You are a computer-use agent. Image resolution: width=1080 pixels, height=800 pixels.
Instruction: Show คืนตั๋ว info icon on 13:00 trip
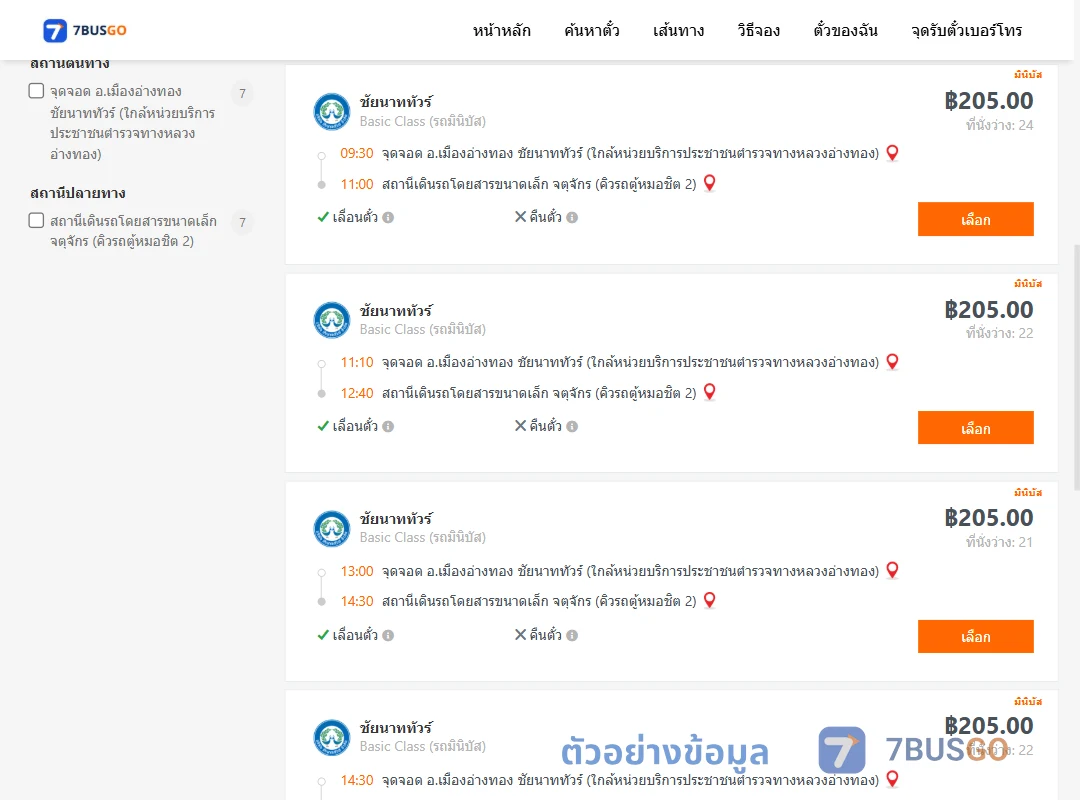pyautogui.click(x=572, y=635)
